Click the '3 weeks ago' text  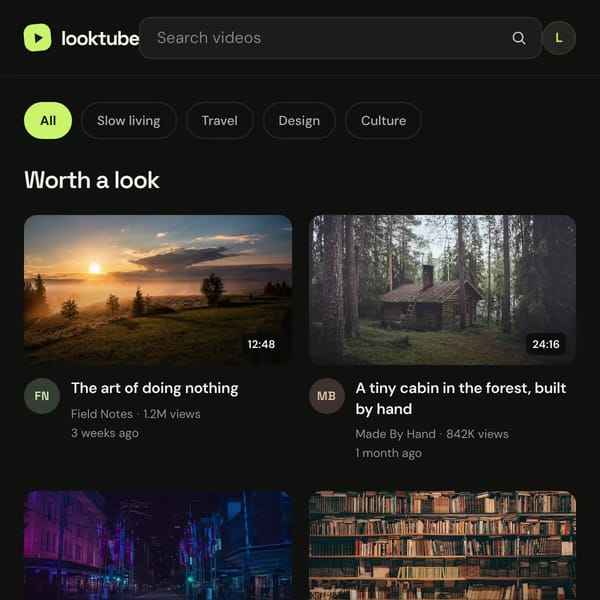105,433
